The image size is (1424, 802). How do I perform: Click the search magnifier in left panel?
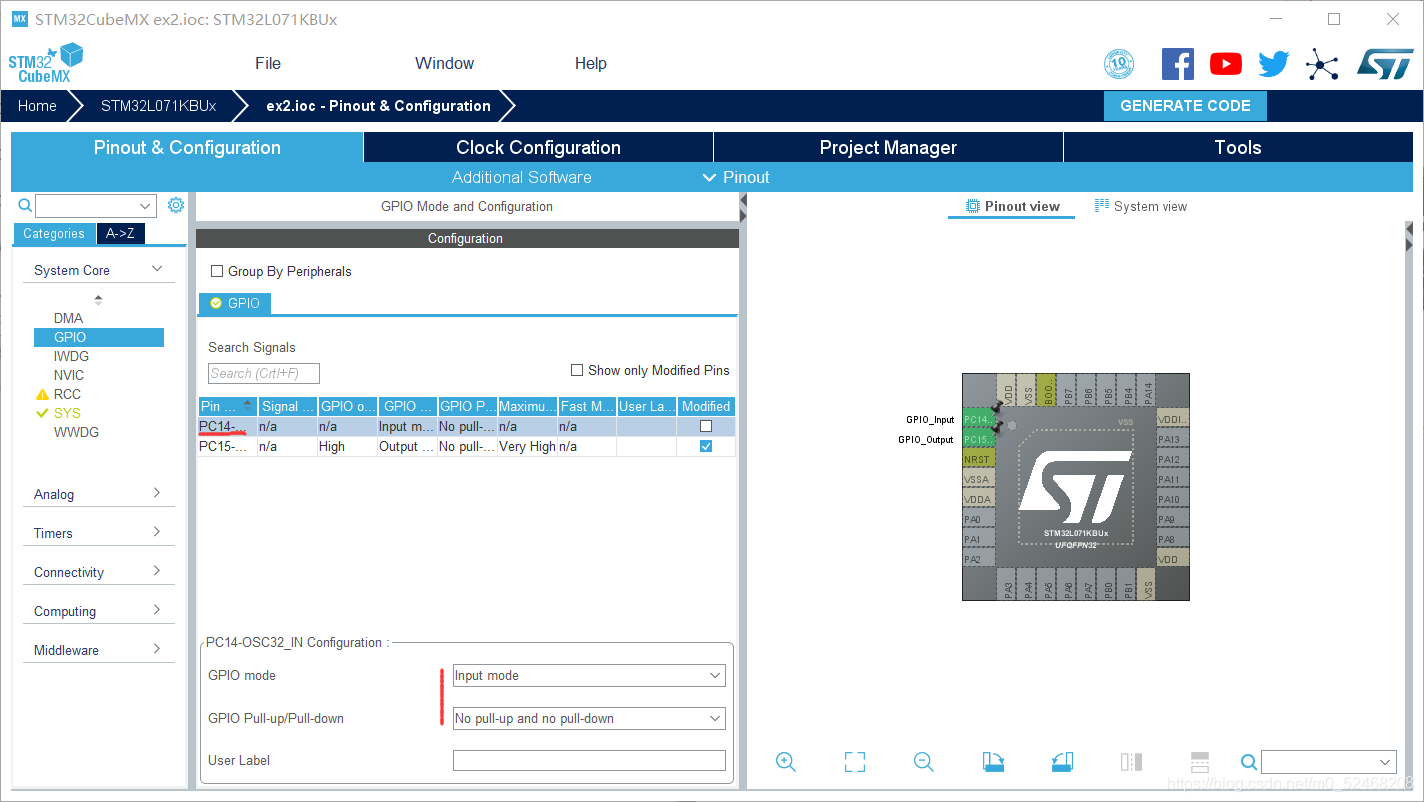(x=25, y=205)
